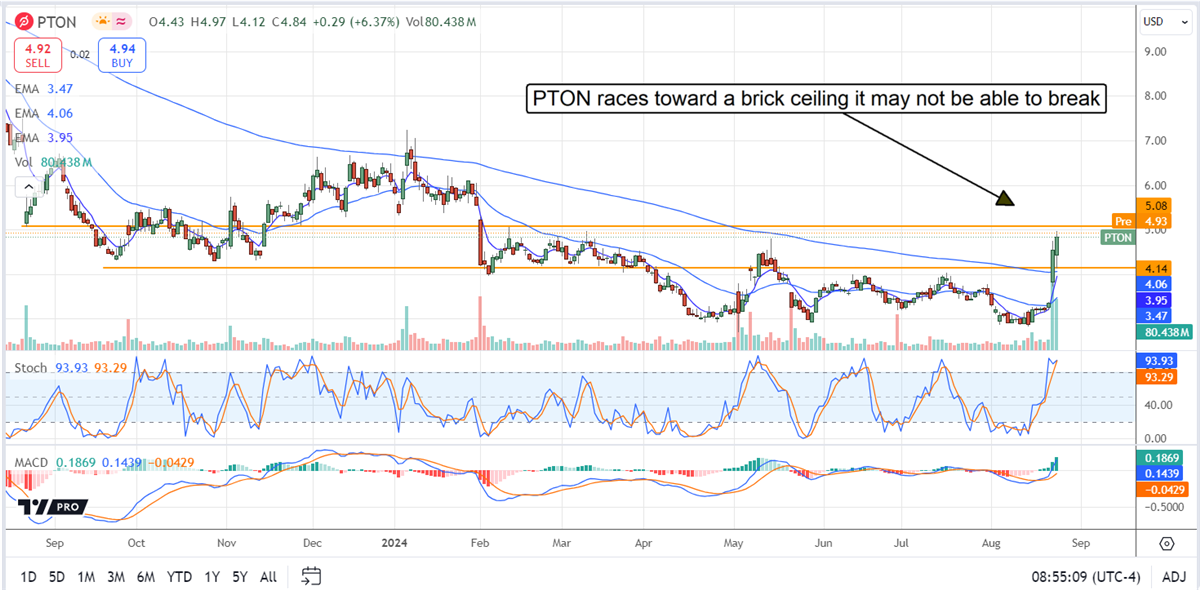Click the pre-market sun session icon
The width and height of the screenshot is (1200, 590).
click(x=103, y=20)
